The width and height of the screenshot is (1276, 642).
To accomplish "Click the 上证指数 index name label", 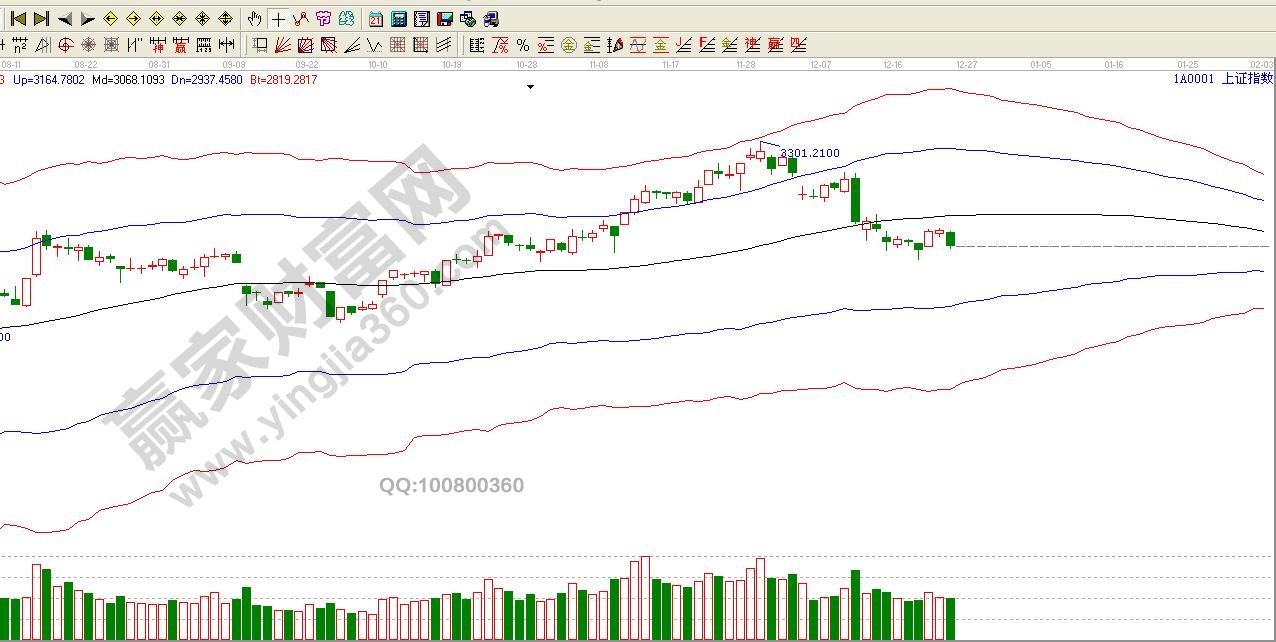I will [x=1247, y=80].
